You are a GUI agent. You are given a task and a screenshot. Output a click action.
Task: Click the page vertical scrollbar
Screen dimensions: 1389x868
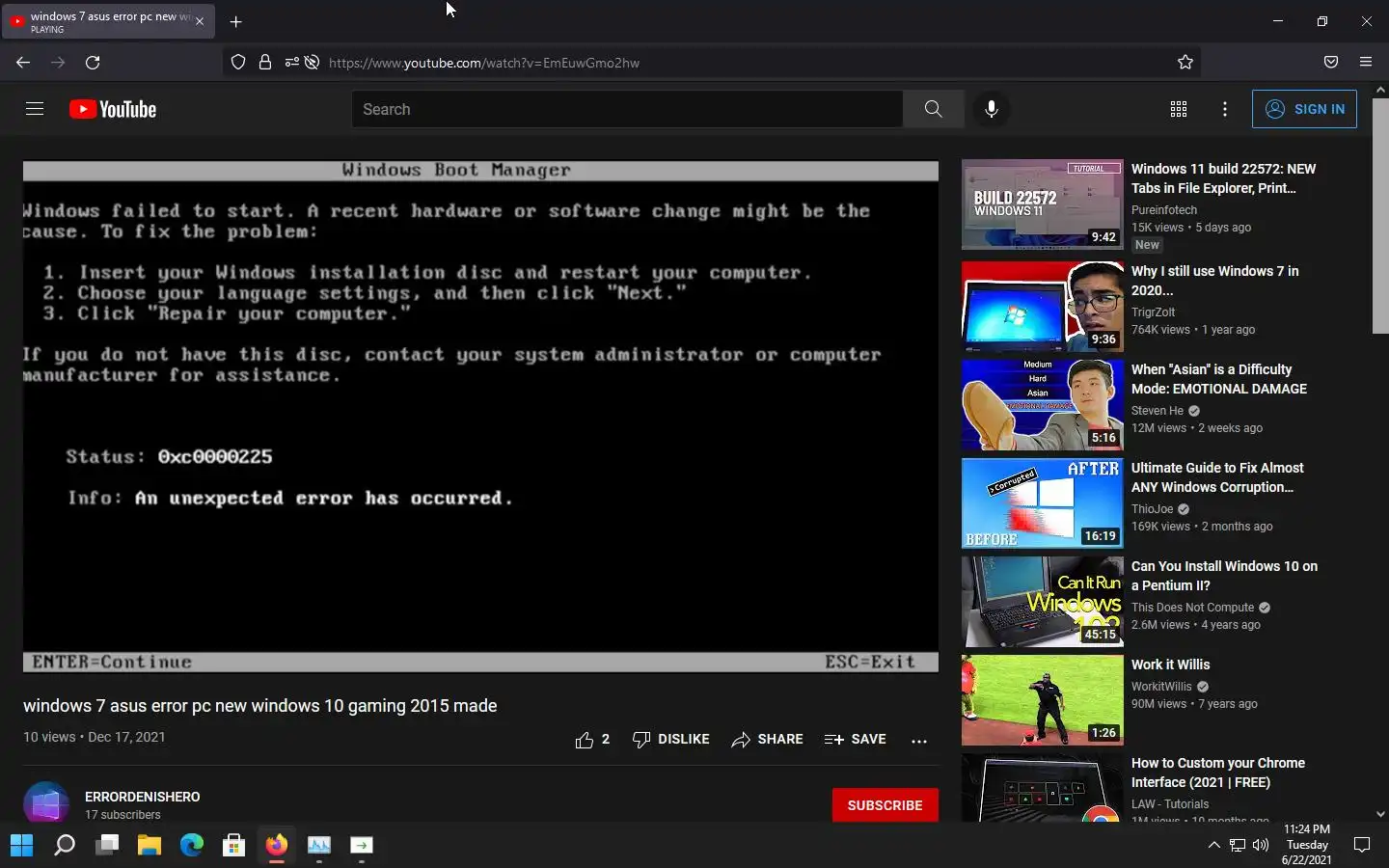coord(1380,216)
